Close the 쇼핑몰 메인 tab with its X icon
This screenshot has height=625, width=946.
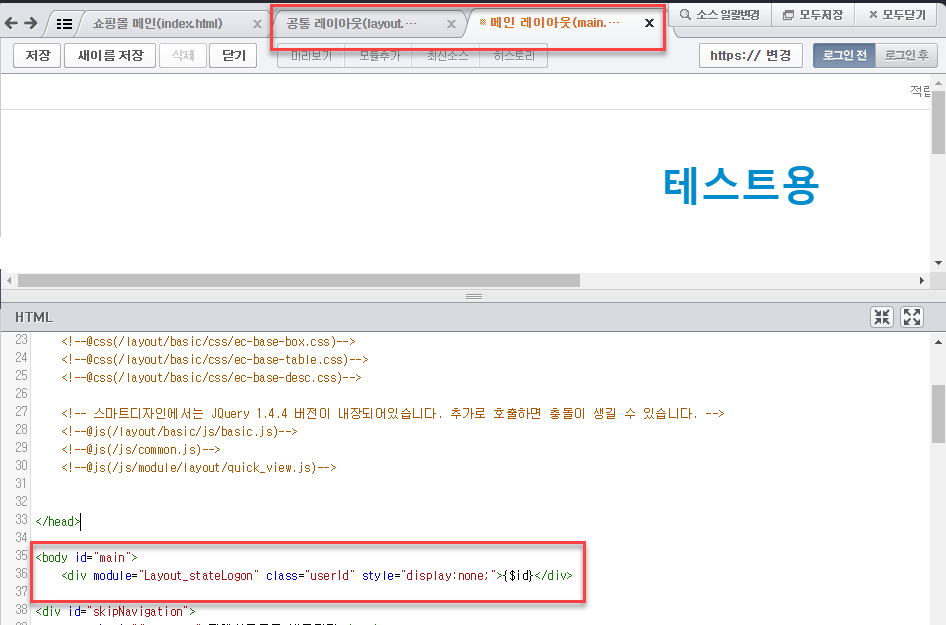[257, 22]
